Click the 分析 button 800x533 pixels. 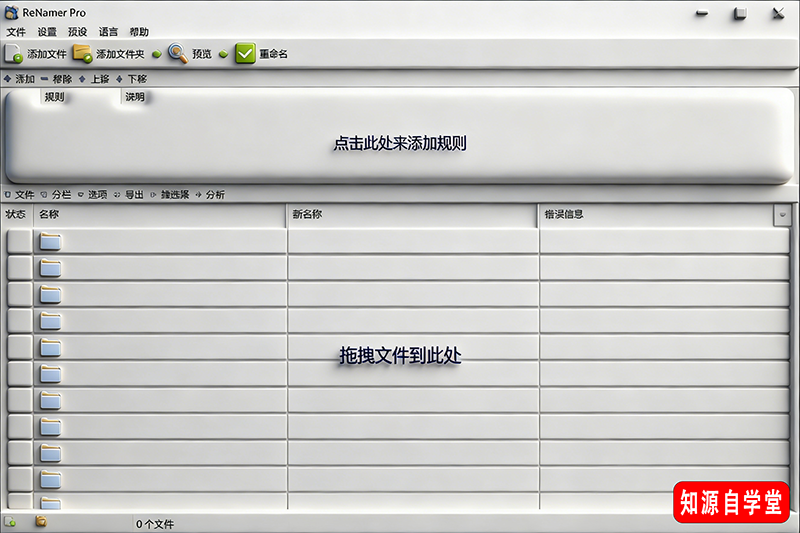tap(210, 195)
